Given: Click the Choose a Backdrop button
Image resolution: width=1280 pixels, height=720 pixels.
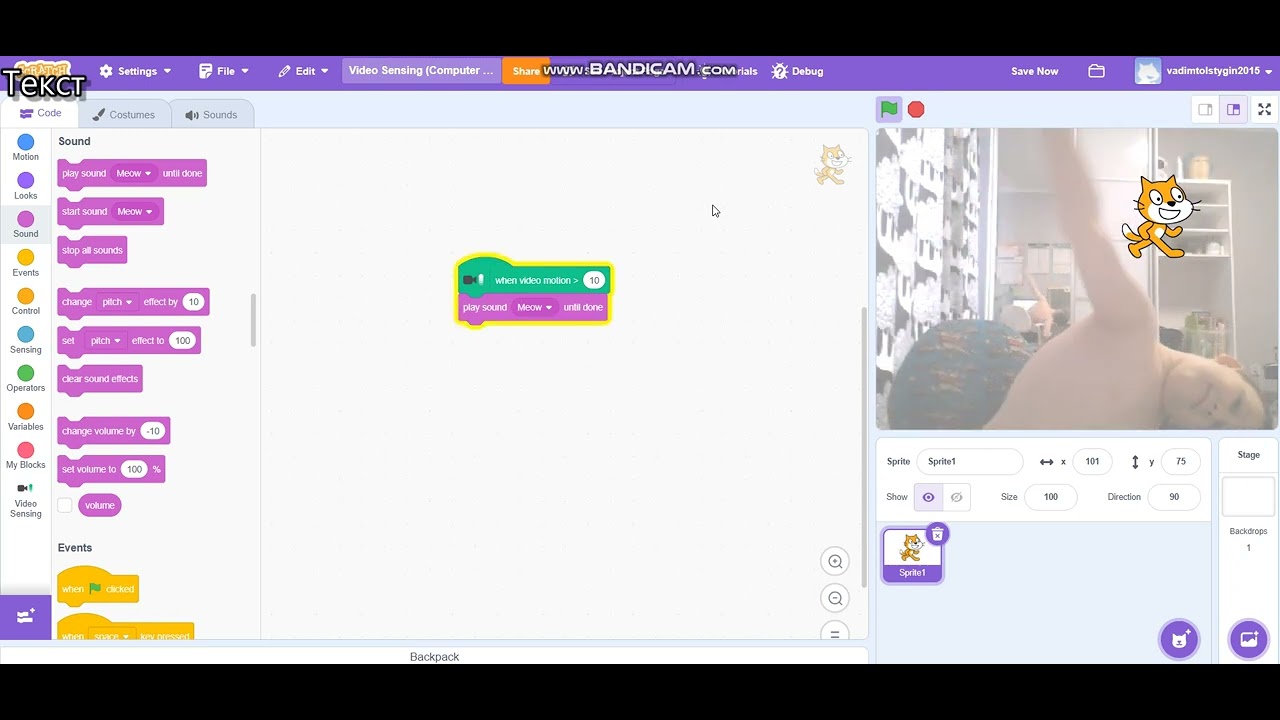Looking at the screenshot, I should click(x=1248, y=639).
